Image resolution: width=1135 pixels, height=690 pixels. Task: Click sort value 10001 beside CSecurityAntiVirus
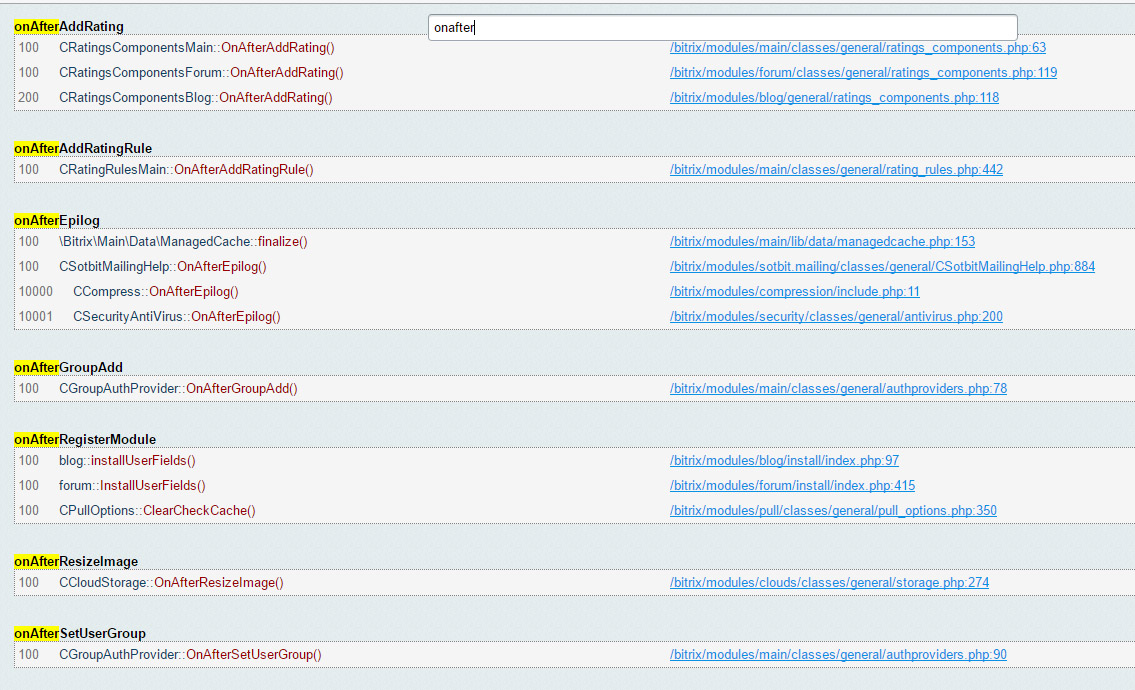click(x=35, y=316)
